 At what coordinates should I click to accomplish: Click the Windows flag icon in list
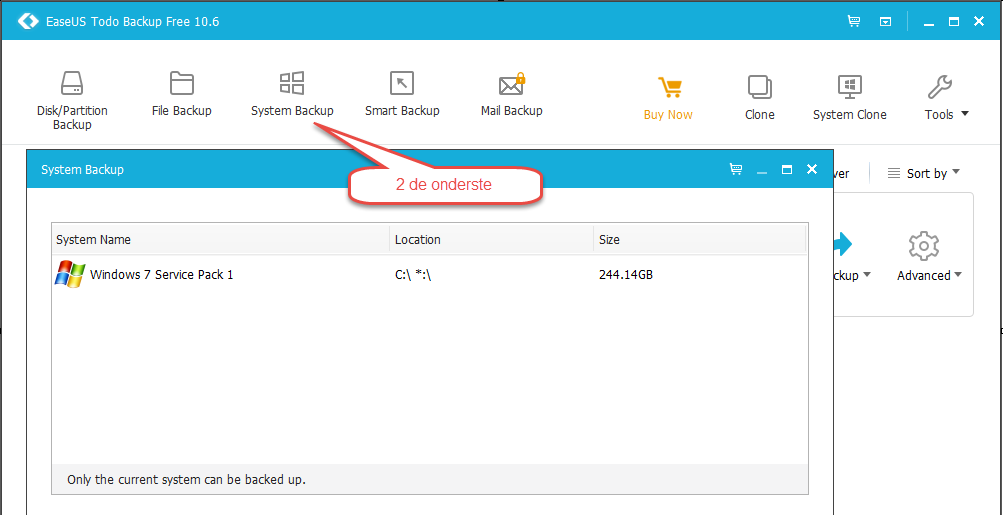70,273
